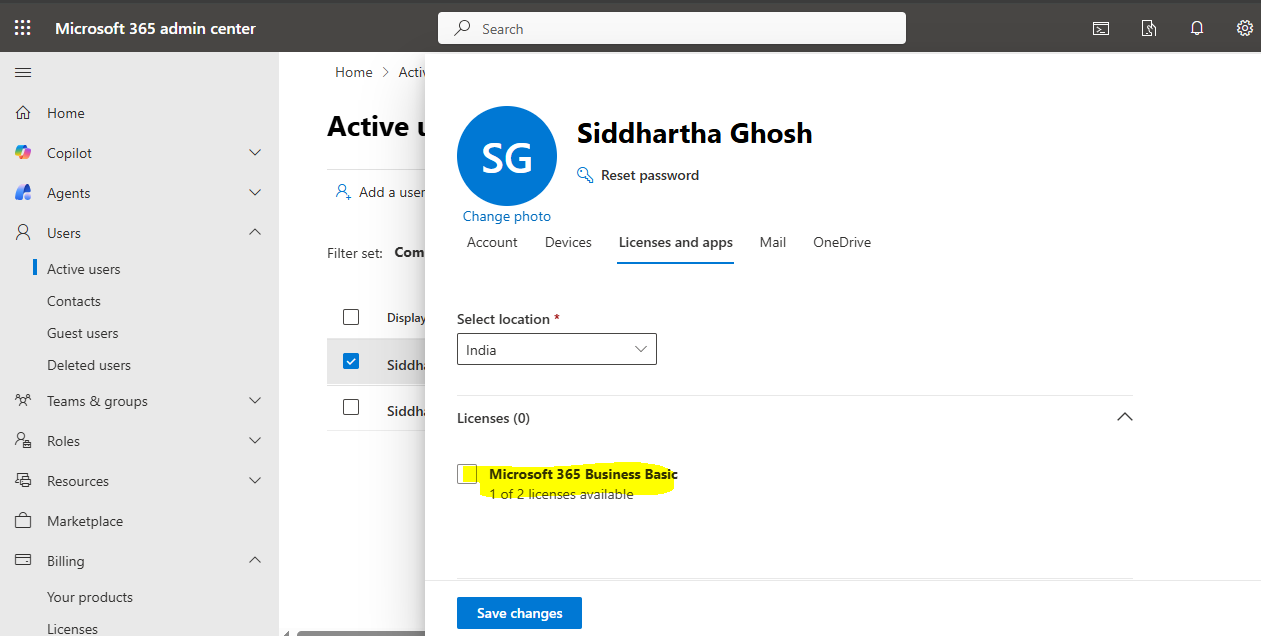The width and height of the screenshot is (1261, 636).
Task: Open Guest users in the sidebar
Action: (x=82, y=333)
